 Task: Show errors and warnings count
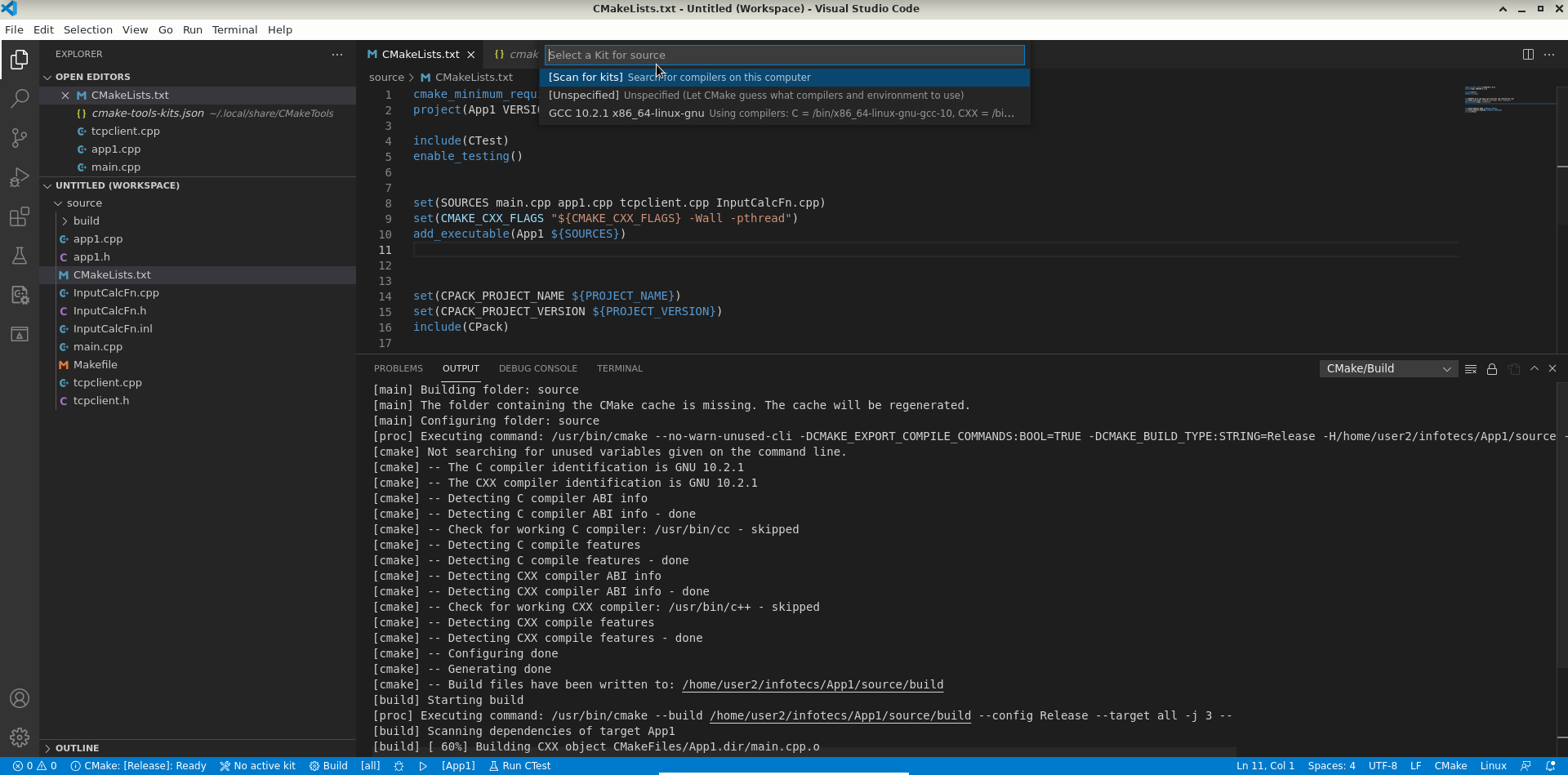pyautogui.click(x=34, y=766)
